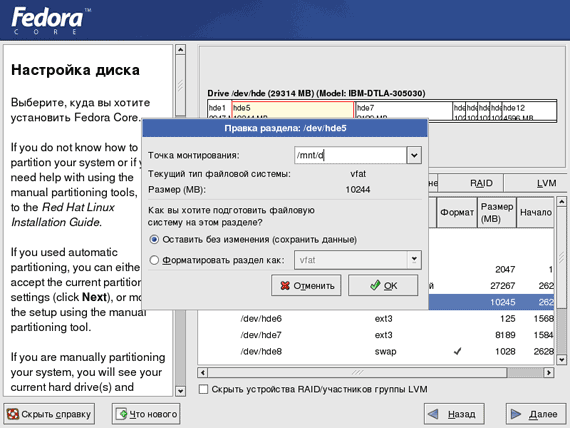Click the 1028 size value
The height and width of the screenshot is (428, 570).
click(505, 351)
